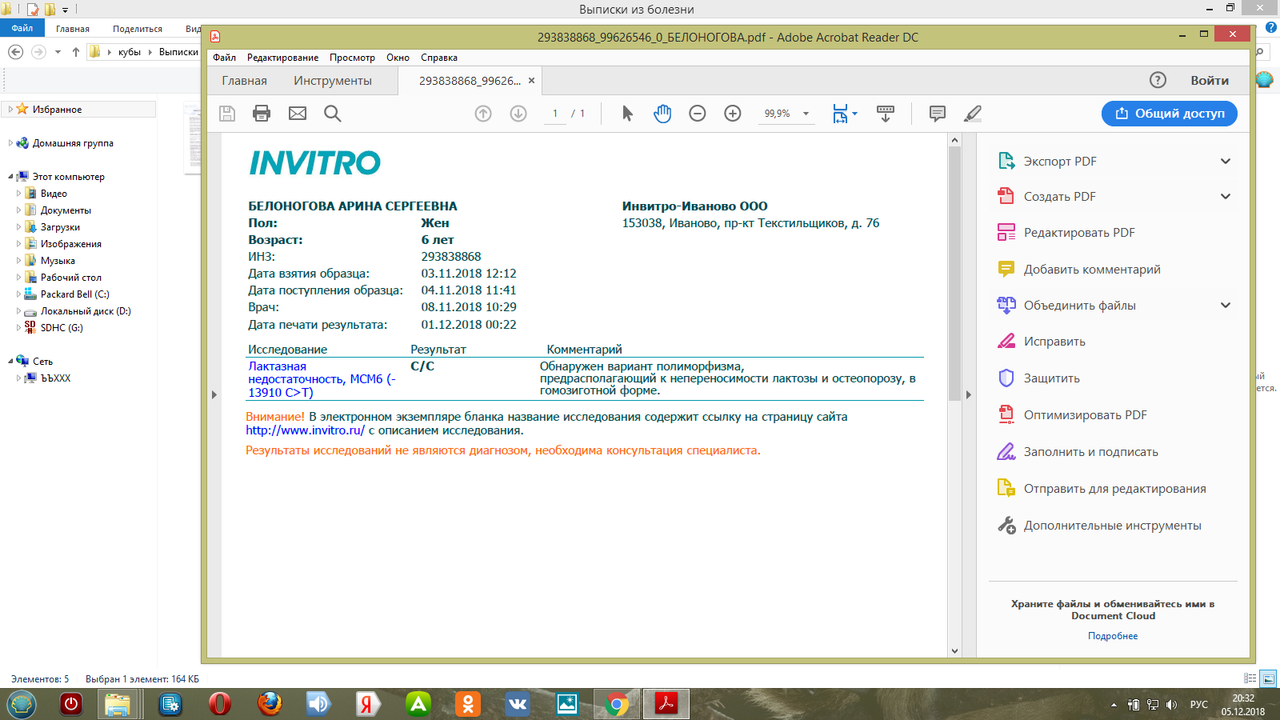Click the print file icon
The image size is (1280, 720).
(262, 113)
